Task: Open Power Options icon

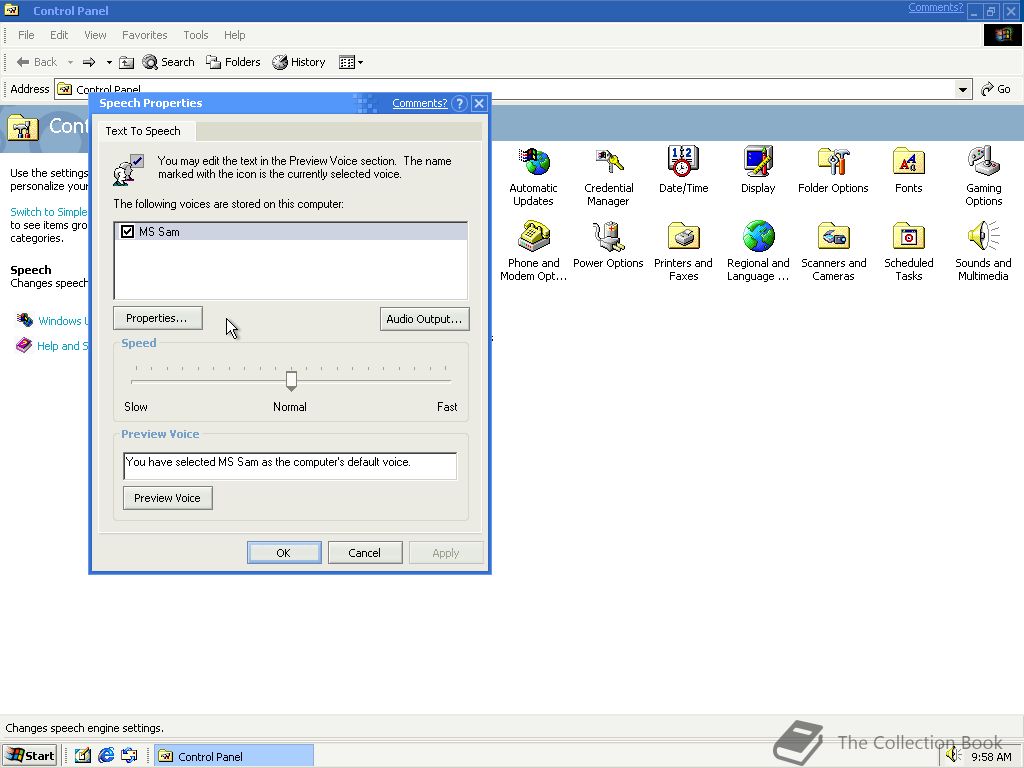Action: (608, 246)
